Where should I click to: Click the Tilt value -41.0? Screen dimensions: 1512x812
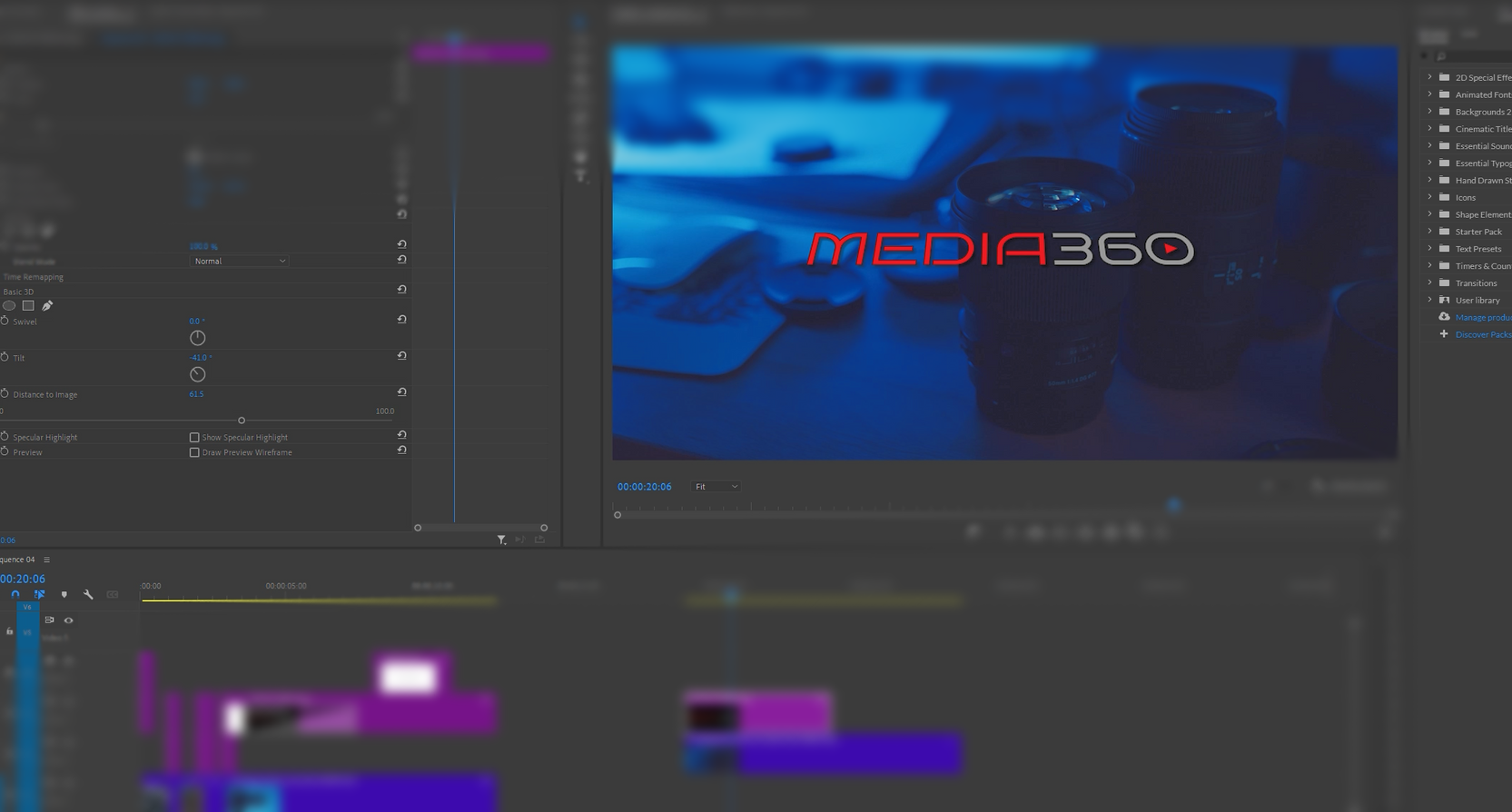pos(201,358)
